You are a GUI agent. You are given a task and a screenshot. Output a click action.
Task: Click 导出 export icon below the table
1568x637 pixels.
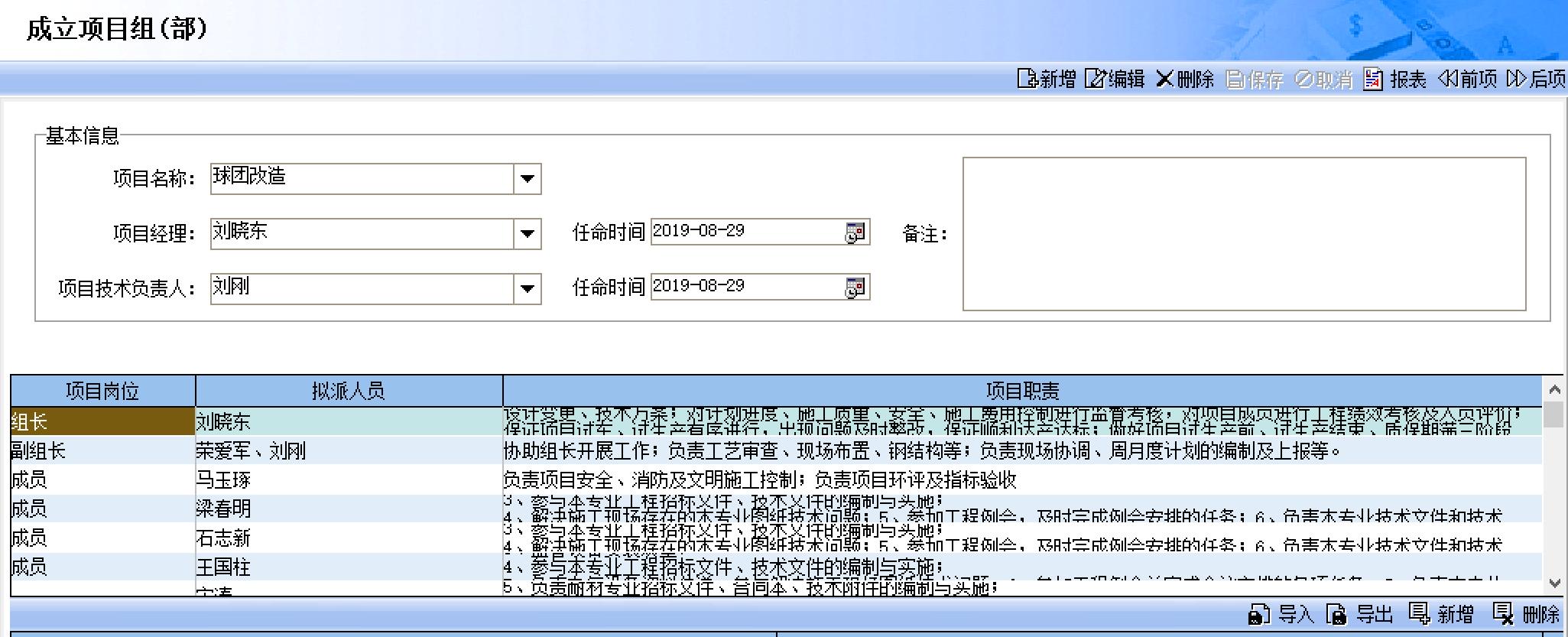pos(1336,614)
